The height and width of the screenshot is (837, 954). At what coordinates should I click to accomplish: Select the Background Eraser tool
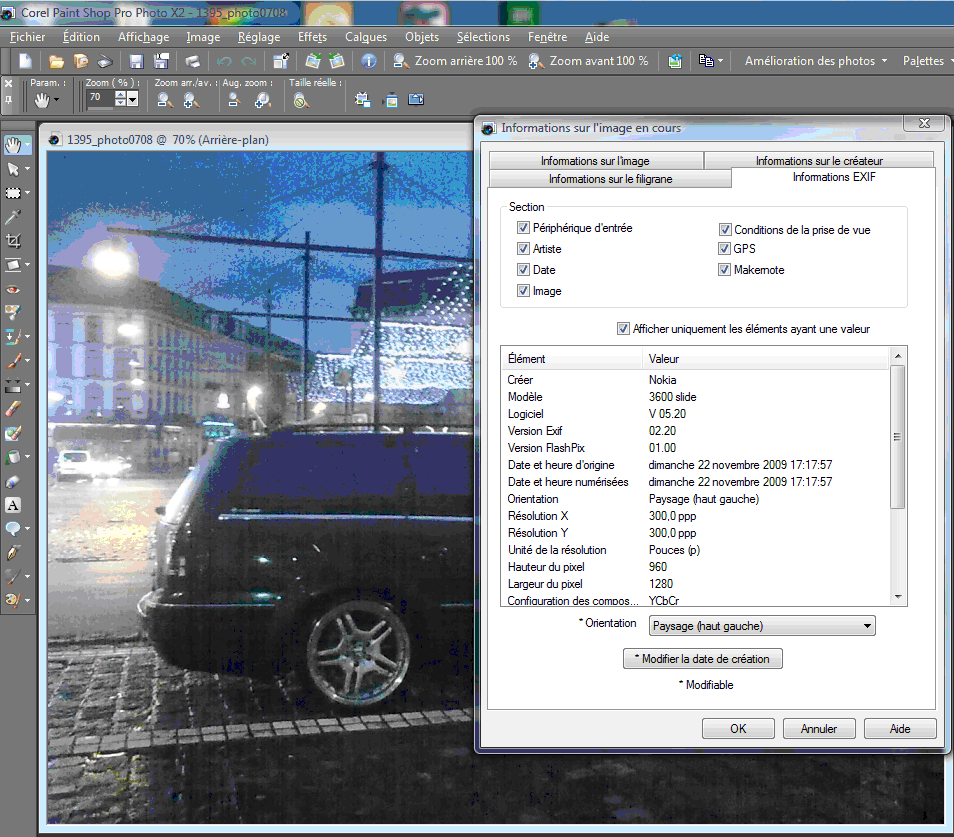[13, 432]
